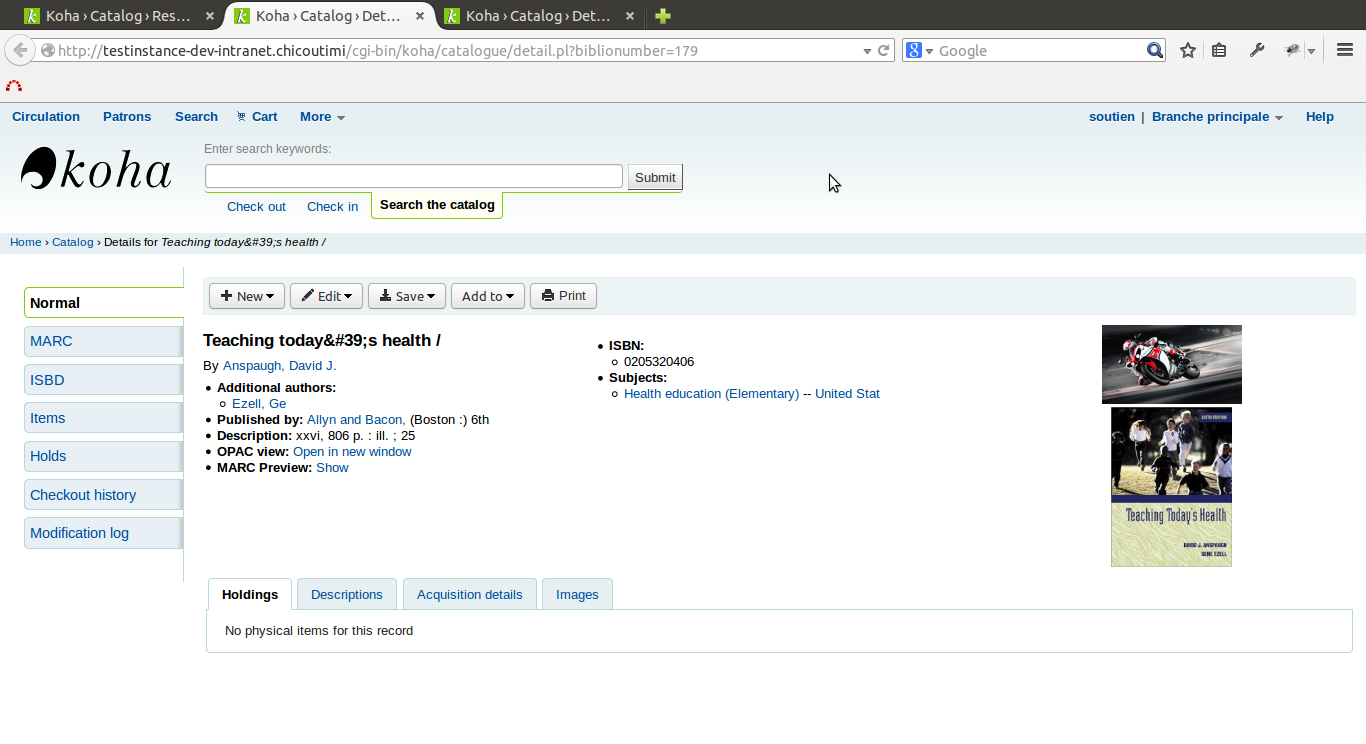1366x744 pixels.
Task: Reload the page using the refresh icon
Action: click(883, 50)
